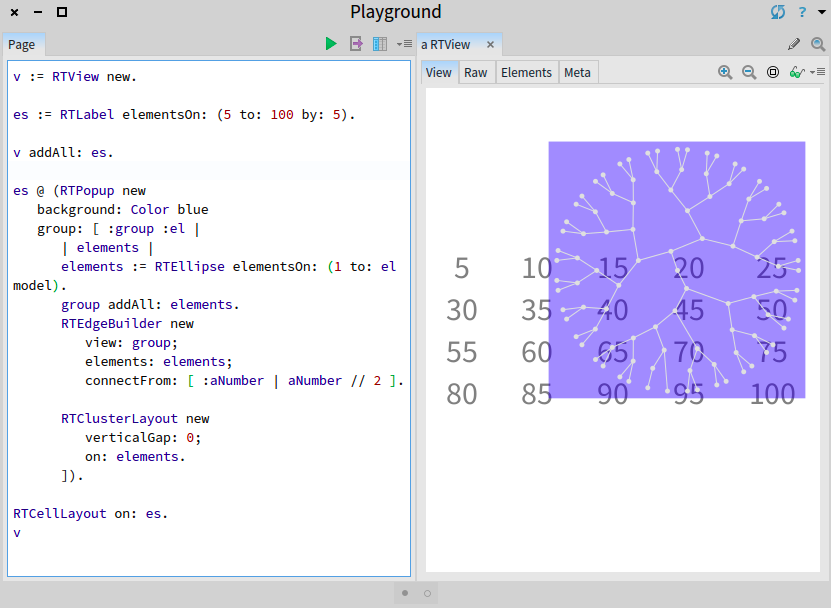The width and height of the screenshot is (831, 608).
Task: Open the bindings table icon
Action: coord(380,44)
